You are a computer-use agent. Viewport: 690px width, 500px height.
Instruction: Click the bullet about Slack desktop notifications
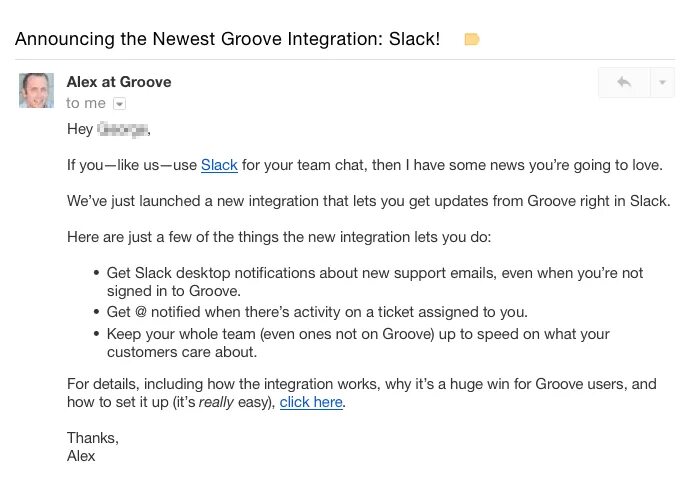pyautogui.click(x=374, y=282)
